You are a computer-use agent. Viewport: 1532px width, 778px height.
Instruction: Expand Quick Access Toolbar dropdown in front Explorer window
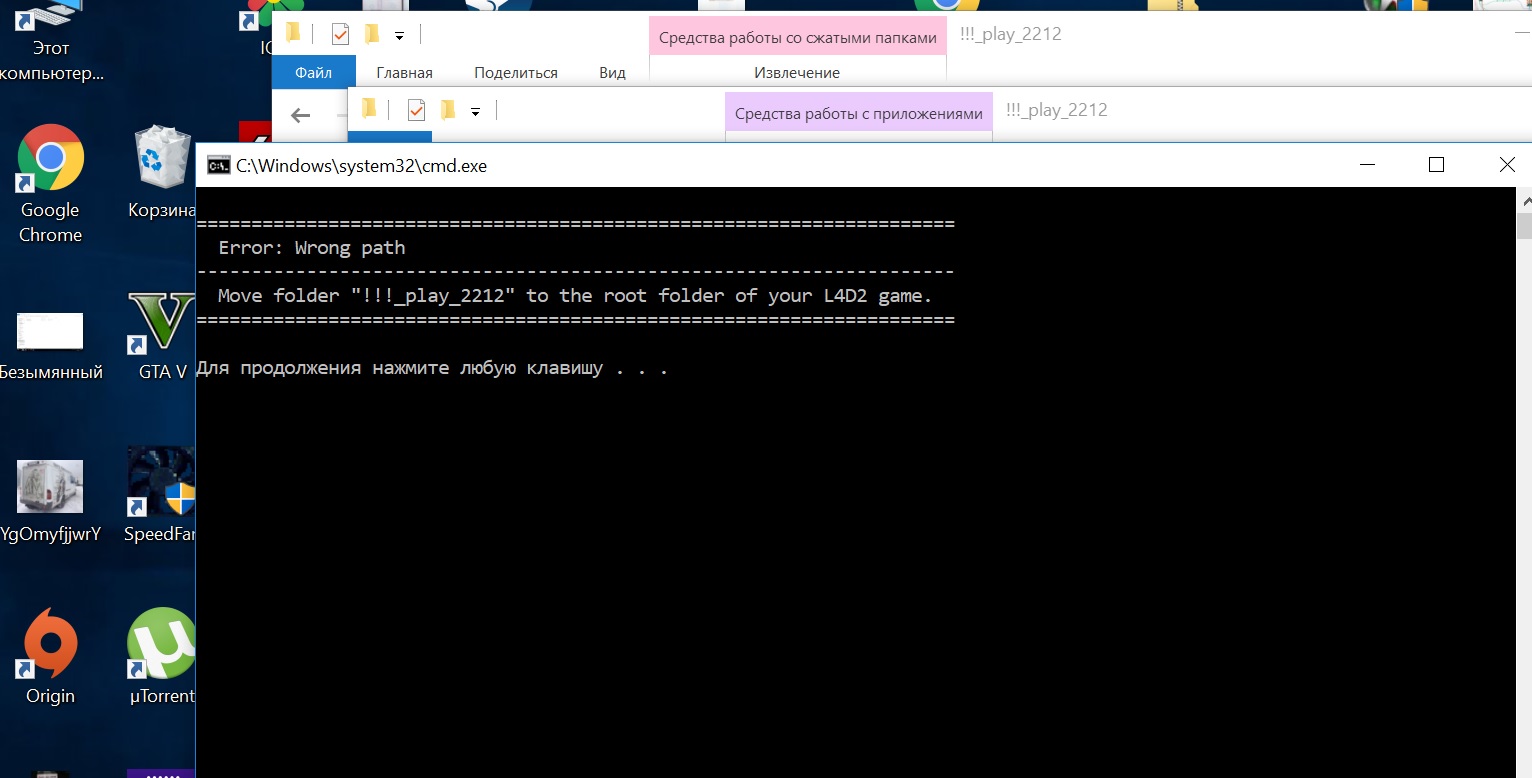pyautogui.click(x=475, y=111)
